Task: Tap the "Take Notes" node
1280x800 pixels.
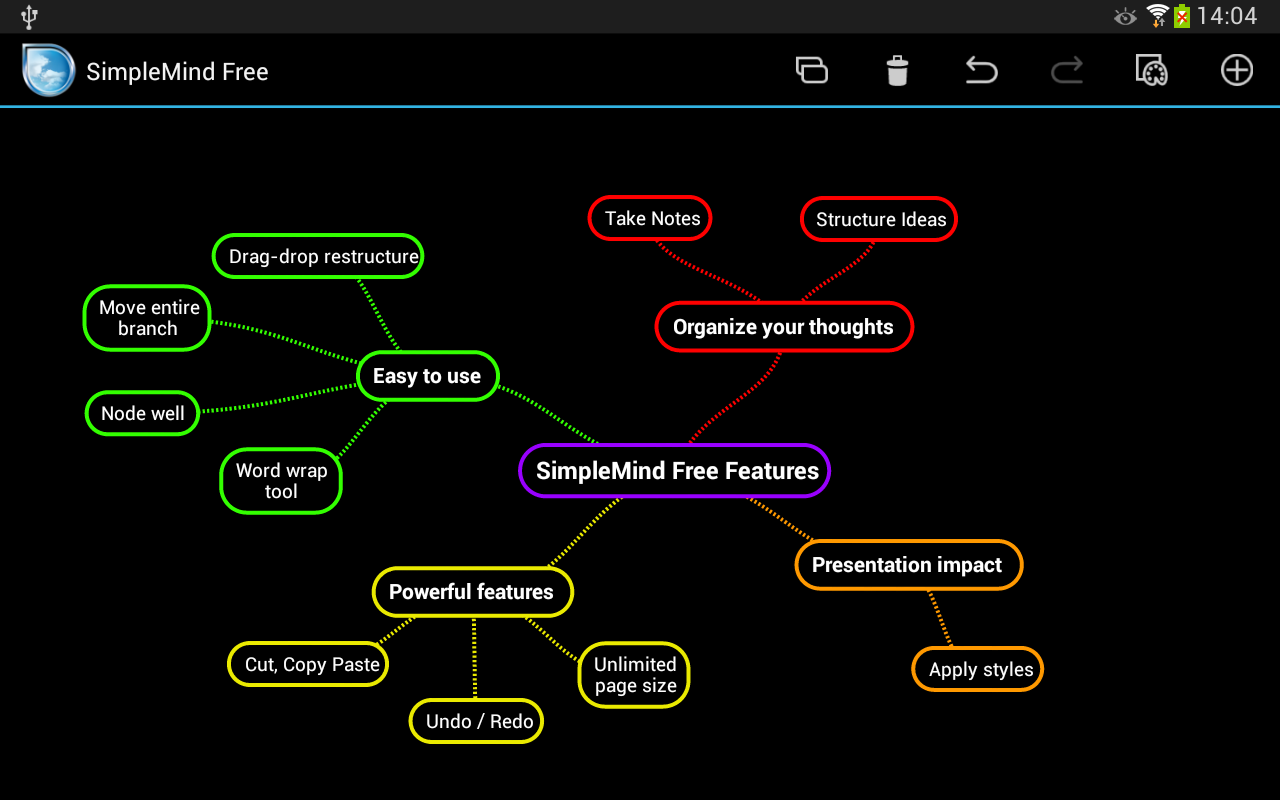Action: pyautogui.click(x=650, y=218)
